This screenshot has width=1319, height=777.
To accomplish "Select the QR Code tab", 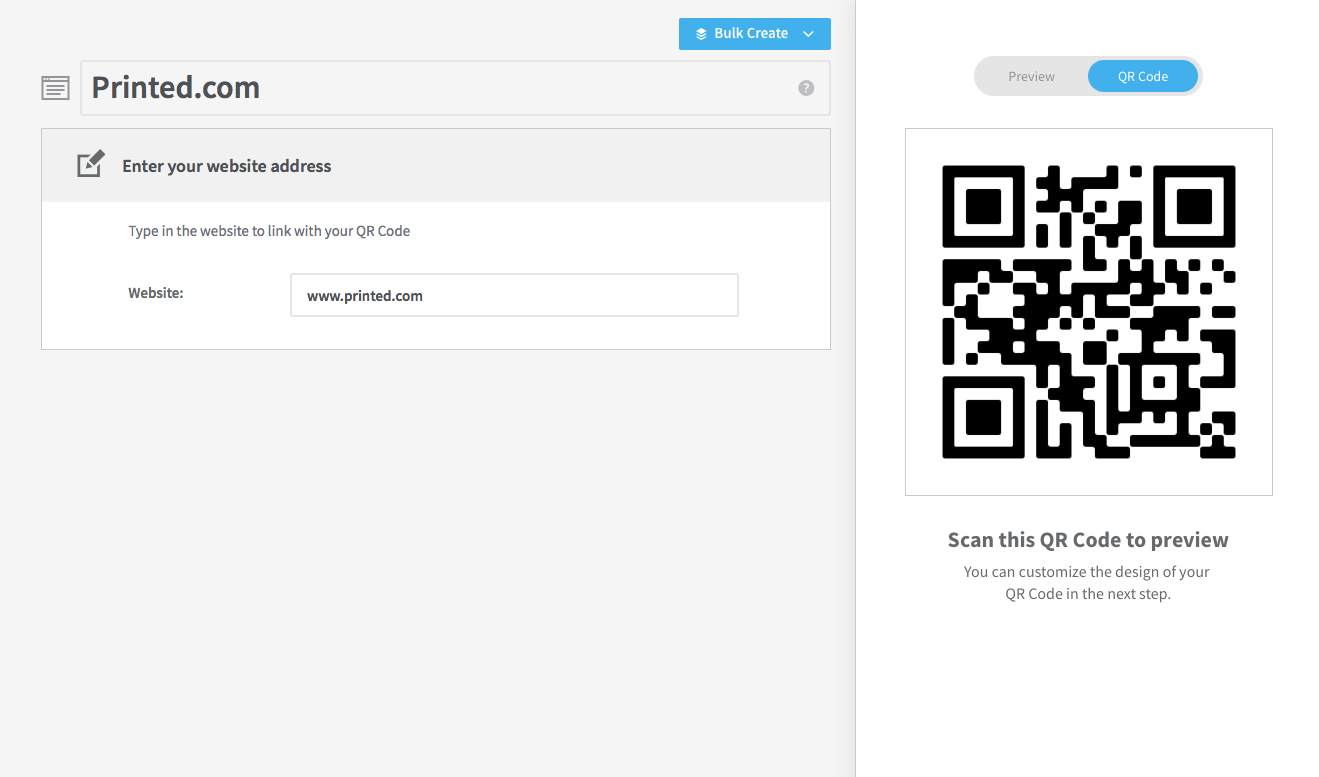I will (1143, 76).
